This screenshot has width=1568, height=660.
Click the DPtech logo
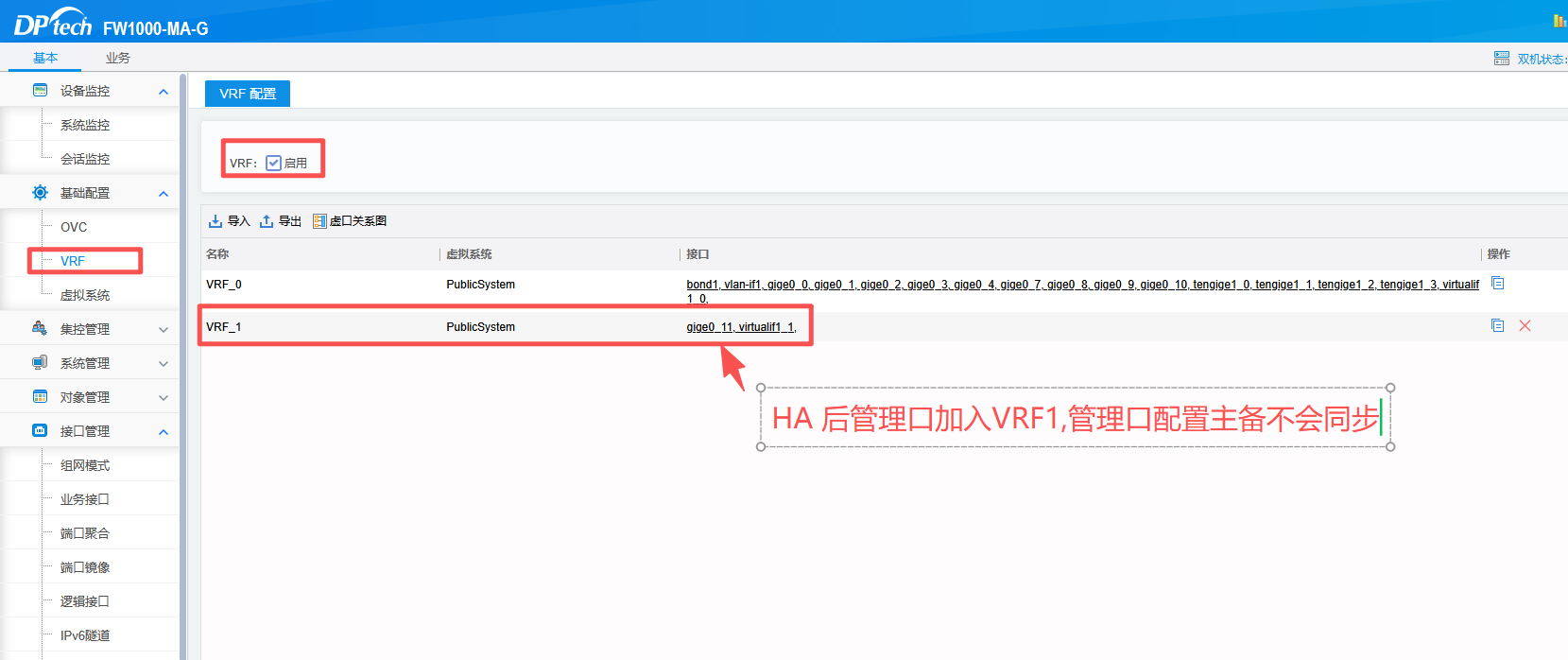click(53, 22)
